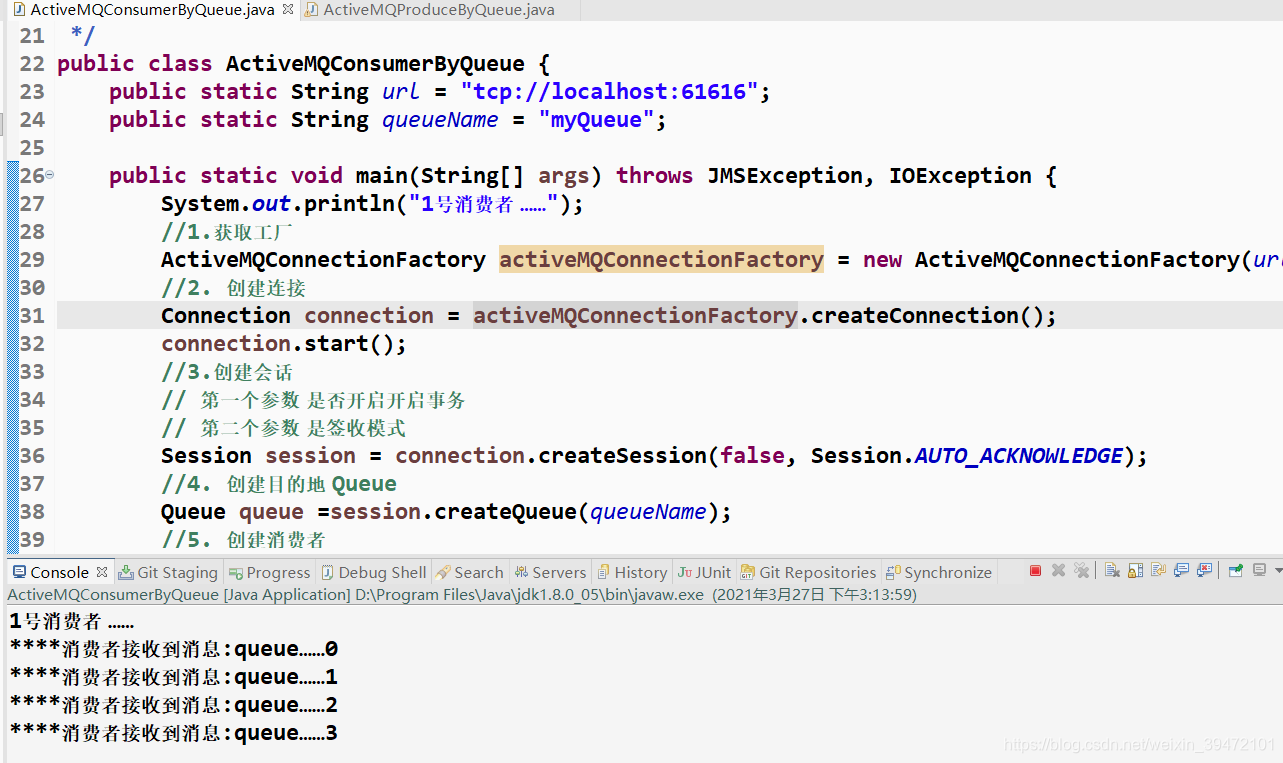Display selected console icon

coord(1260,571)
